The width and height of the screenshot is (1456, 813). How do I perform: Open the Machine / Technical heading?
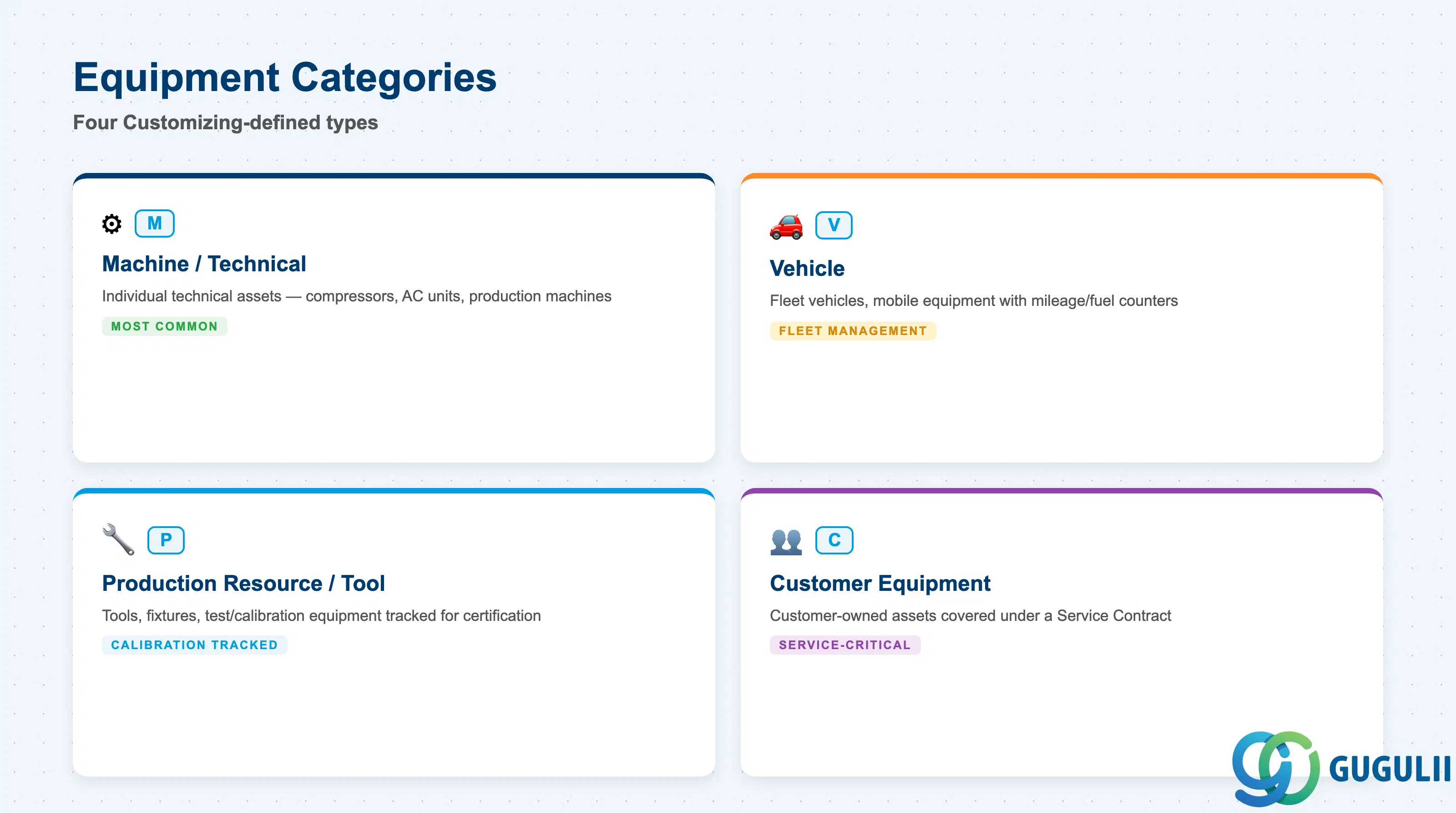[x=204, y=264]
